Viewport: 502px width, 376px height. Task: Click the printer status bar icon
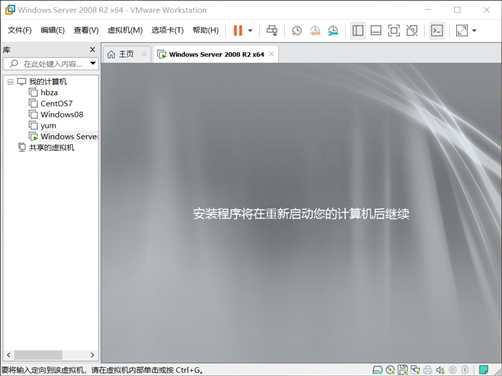(428, 369)
